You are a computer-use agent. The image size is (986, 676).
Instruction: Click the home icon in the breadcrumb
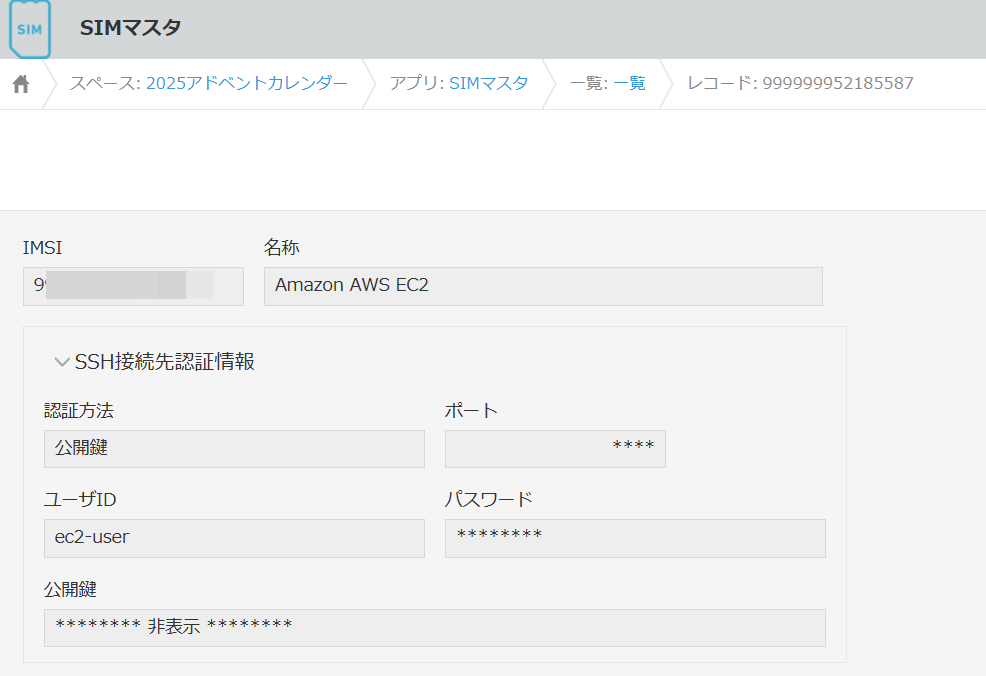[x=22, y=83]
